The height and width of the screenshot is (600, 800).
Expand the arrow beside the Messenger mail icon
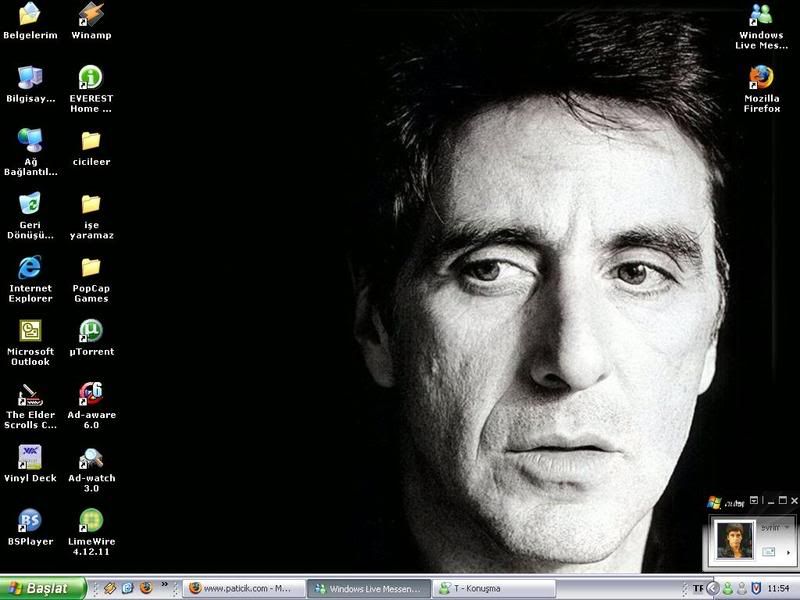pyautogui.click(x=789, y=551)
